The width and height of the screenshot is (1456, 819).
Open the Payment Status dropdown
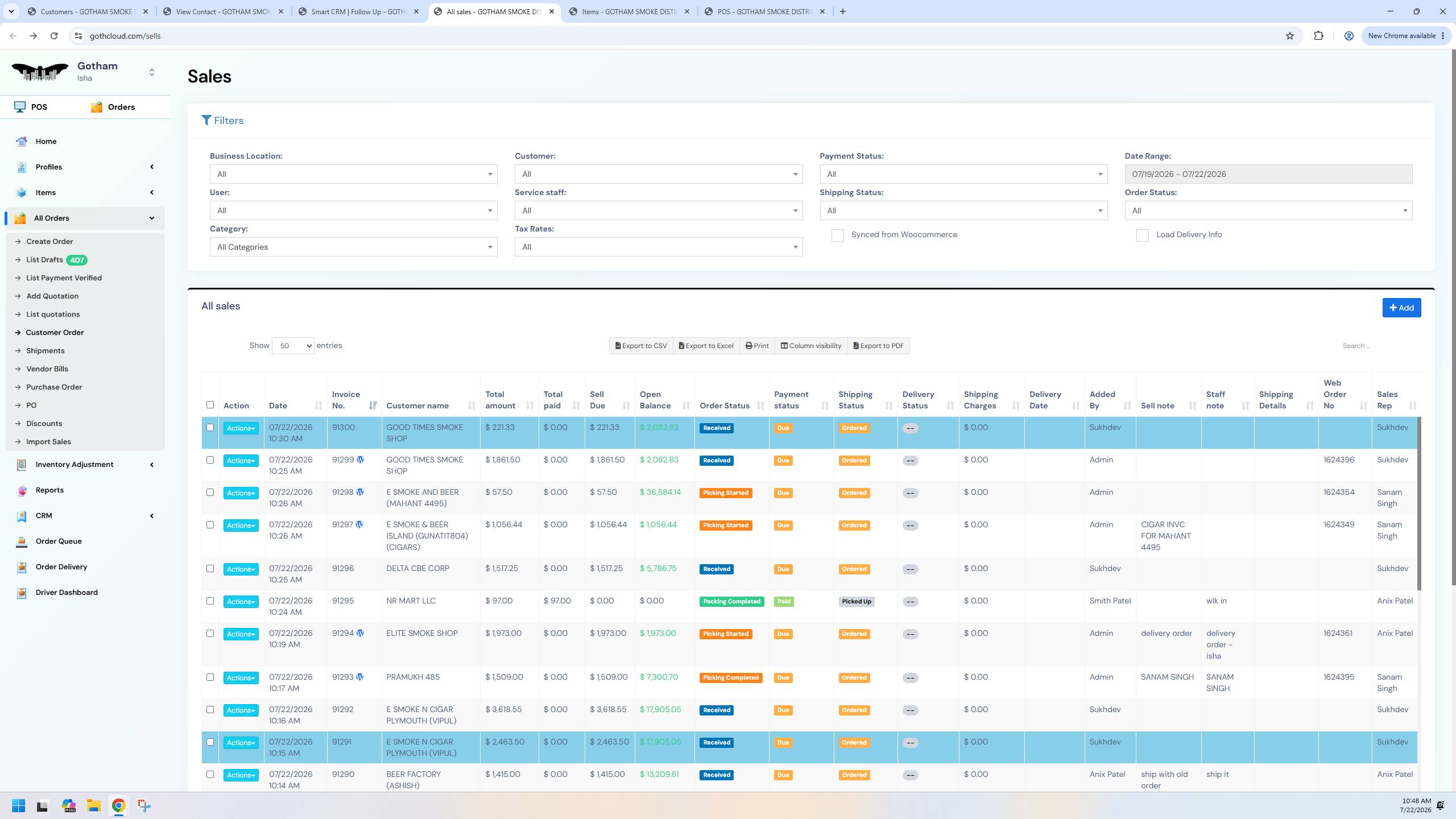(963, 174)
